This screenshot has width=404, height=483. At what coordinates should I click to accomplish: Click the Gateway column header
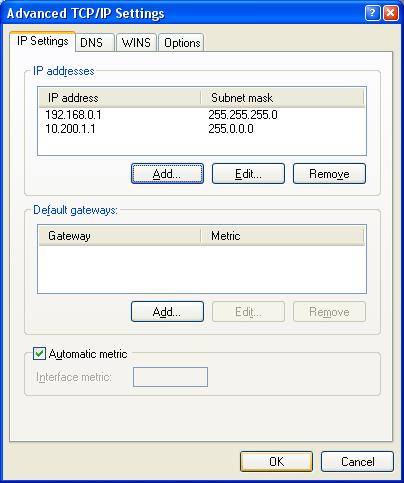click(x=120, y=236)
